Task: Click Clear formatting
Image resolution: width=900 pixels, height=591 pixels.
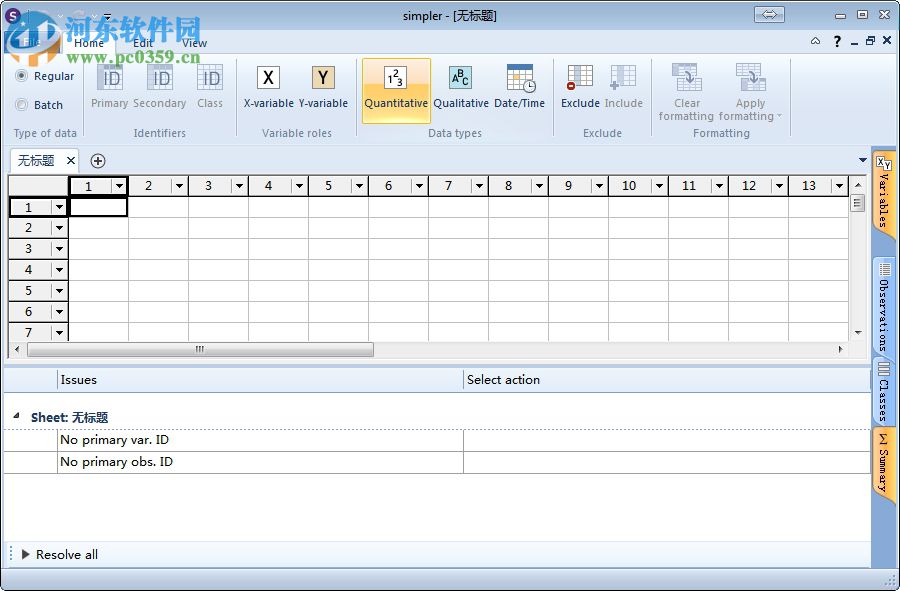Action: (686, 92)
